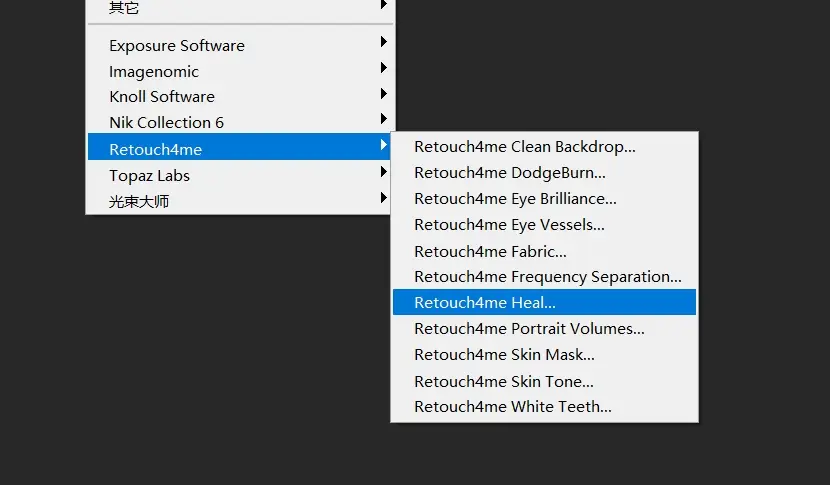Open Nik Collection 6 submenu
830x485 pixels.
click(166, 123)
